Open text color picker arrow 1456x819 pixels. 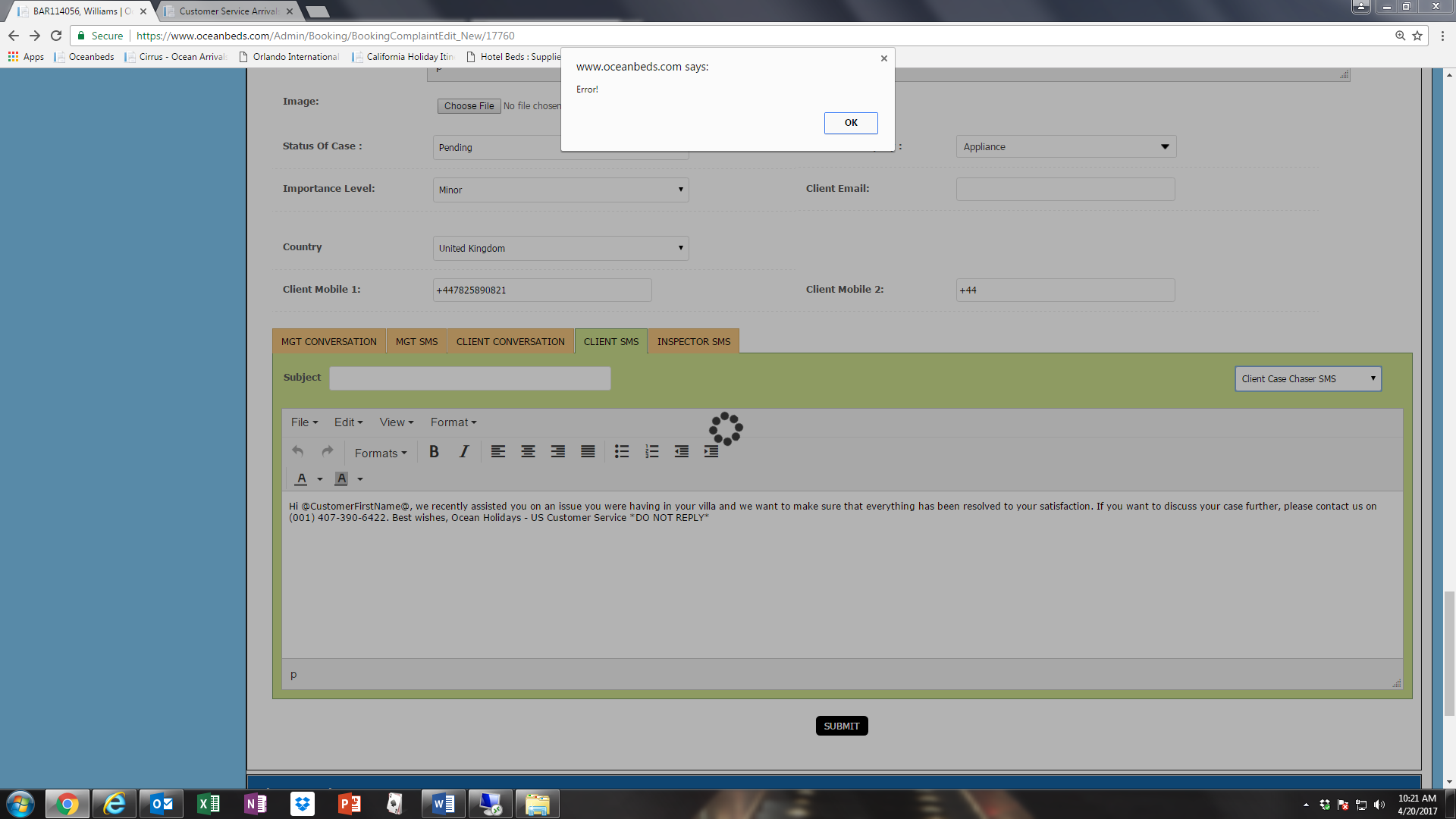pyautogui.click(x=320, y=479)
